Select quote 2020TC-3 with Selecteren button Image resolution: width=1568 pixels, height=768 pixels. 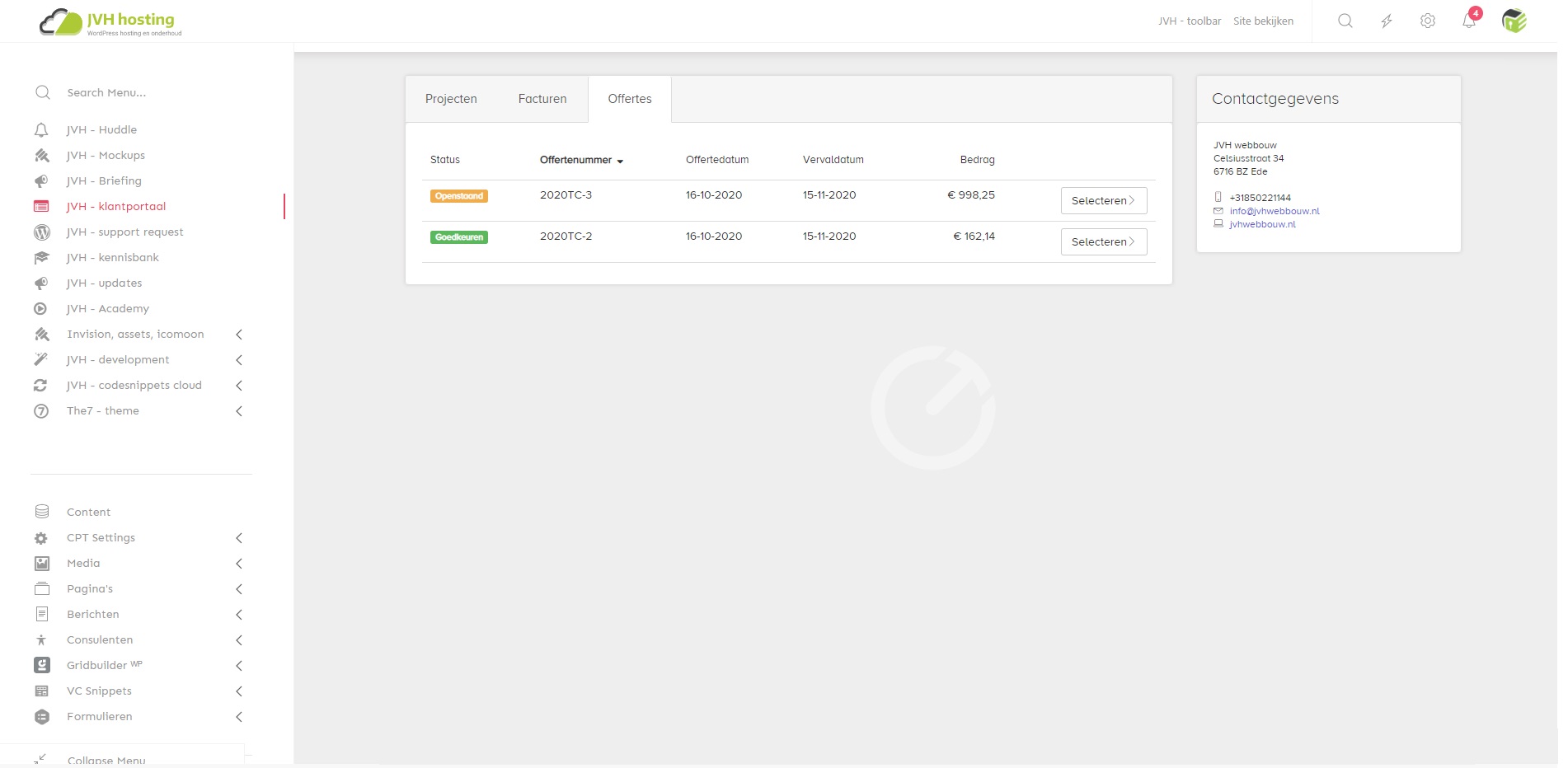[x=1103, y=201]
